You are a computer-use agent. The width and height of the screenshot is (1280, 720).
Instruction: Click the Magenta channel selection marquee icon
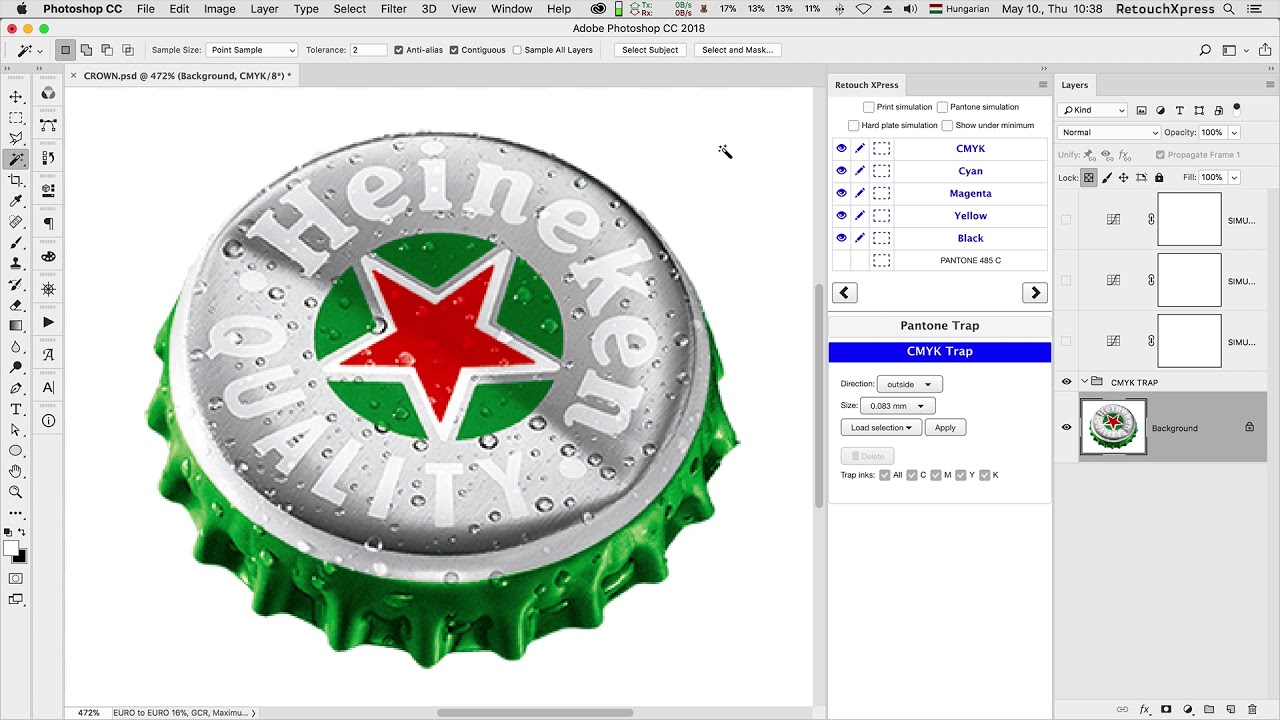tap(881, 193)
